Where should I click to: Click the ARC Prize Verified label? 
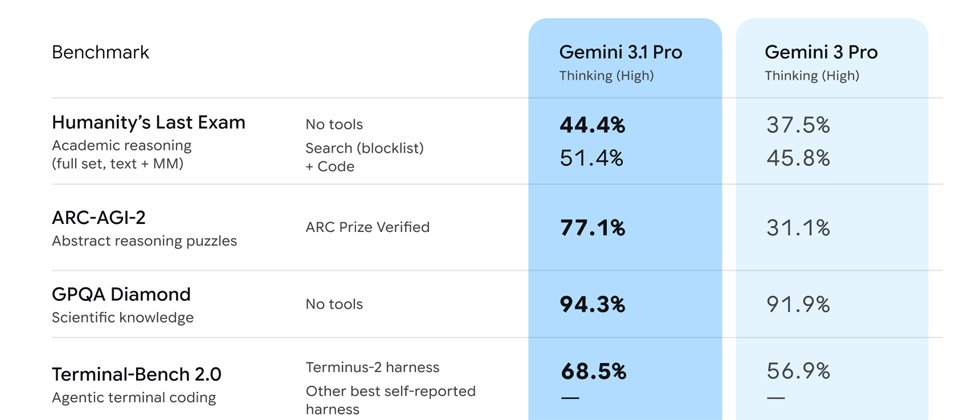[x=367, y=227]
